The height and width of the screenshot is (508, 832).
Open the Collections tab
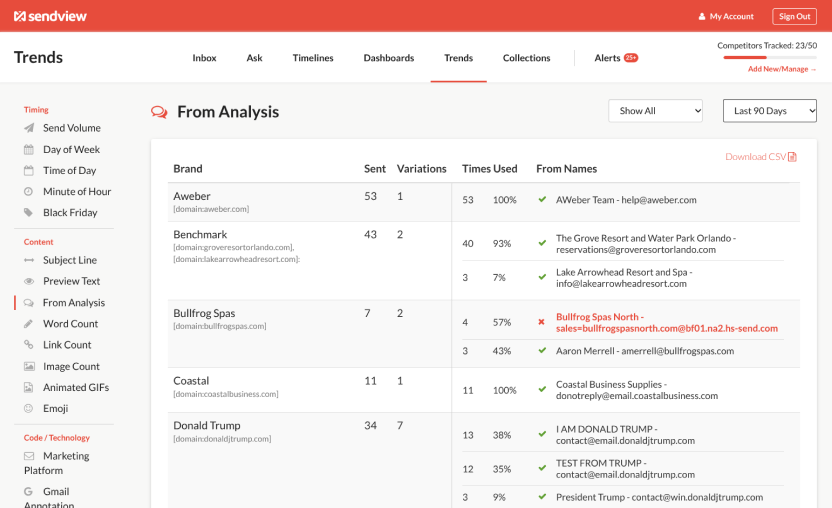tap(526, 58)
